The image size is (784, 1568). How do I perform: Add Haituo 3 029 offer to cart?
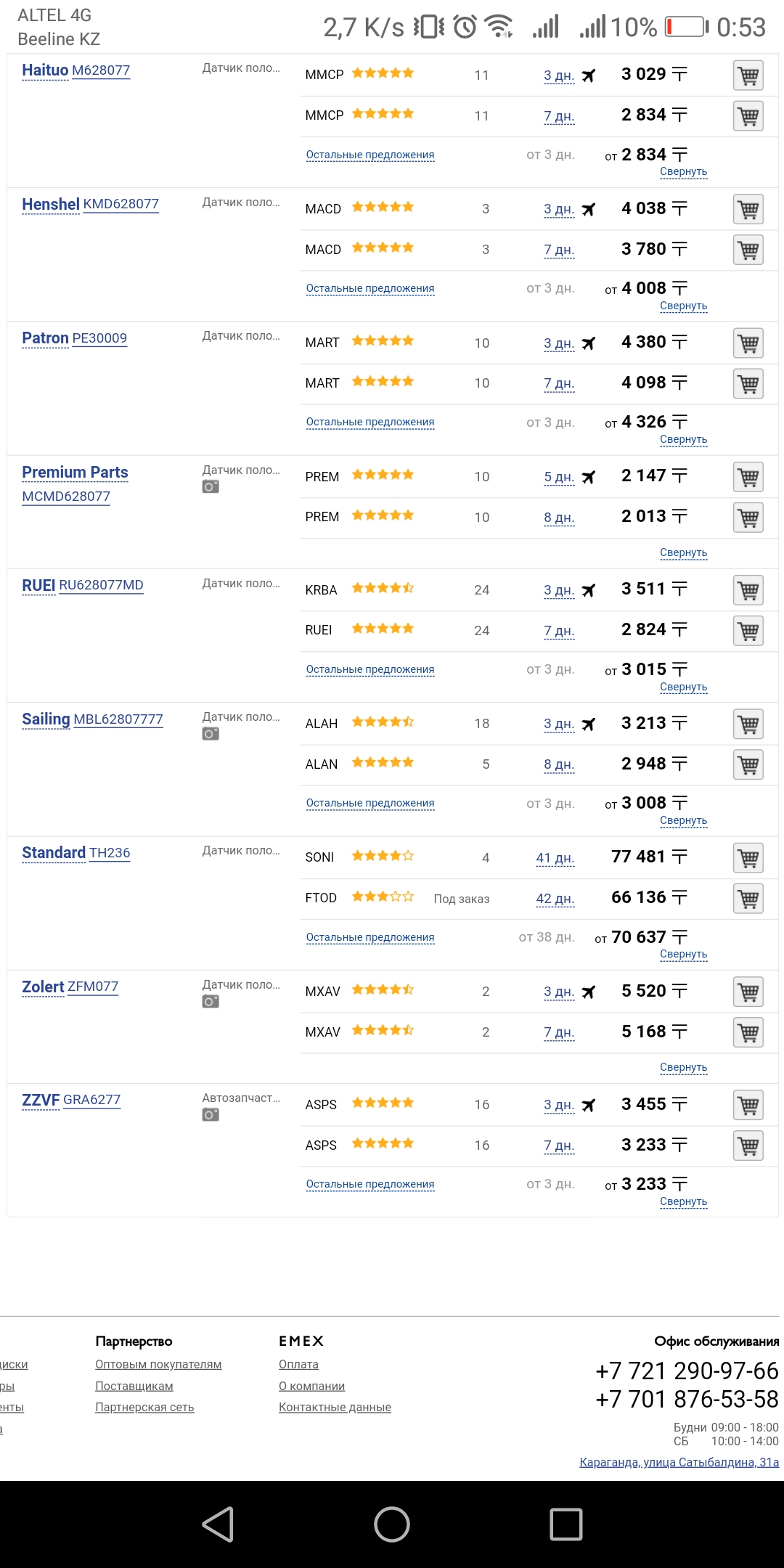click(x=748, y=75)
